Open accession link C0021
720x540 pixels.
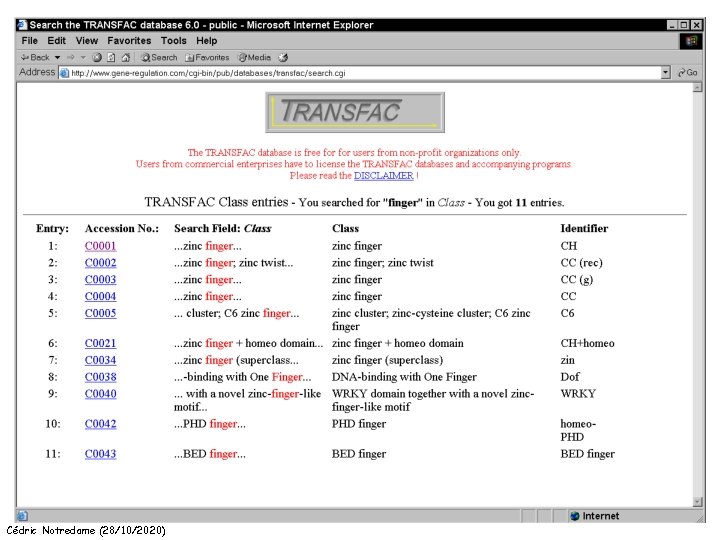point(100,343)
